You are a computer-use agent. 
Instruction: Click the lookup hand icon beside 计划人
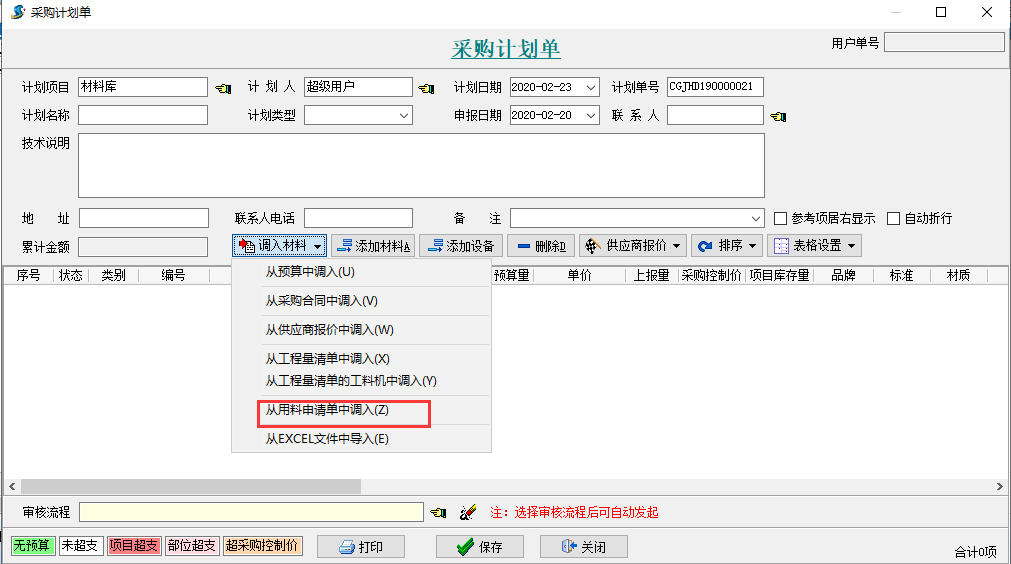pyautogui.click(x=426, y=88)
